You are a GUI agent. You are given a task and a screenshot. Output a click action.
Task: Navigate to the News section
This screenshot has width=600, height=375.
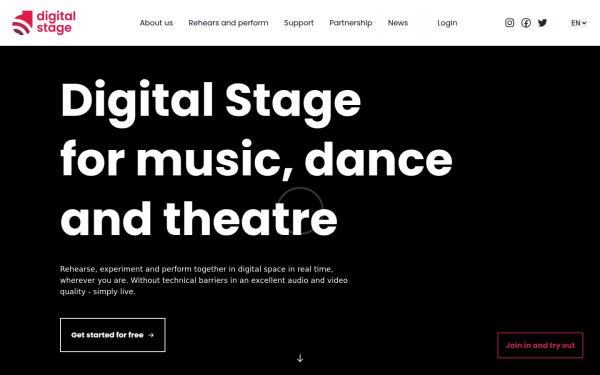coord(398,23)
